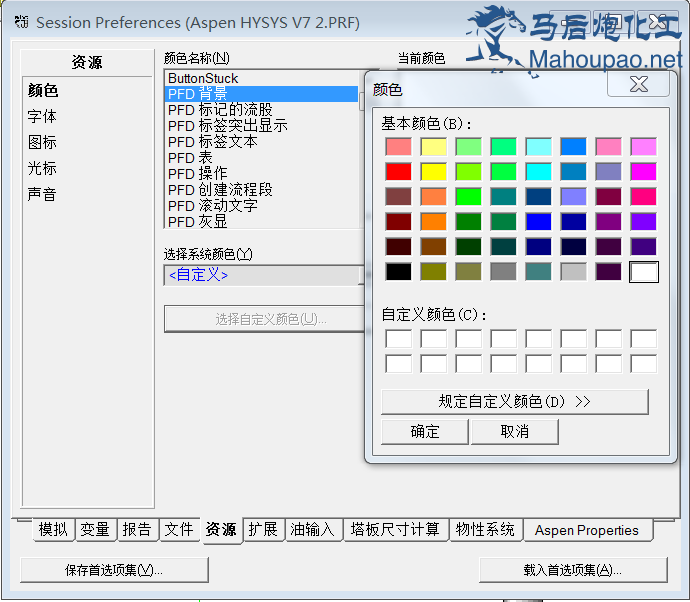Viewport: 690px width, 602px height.
Task: Select PFD 滚动文字 in color name list
Action: (212, 205)
